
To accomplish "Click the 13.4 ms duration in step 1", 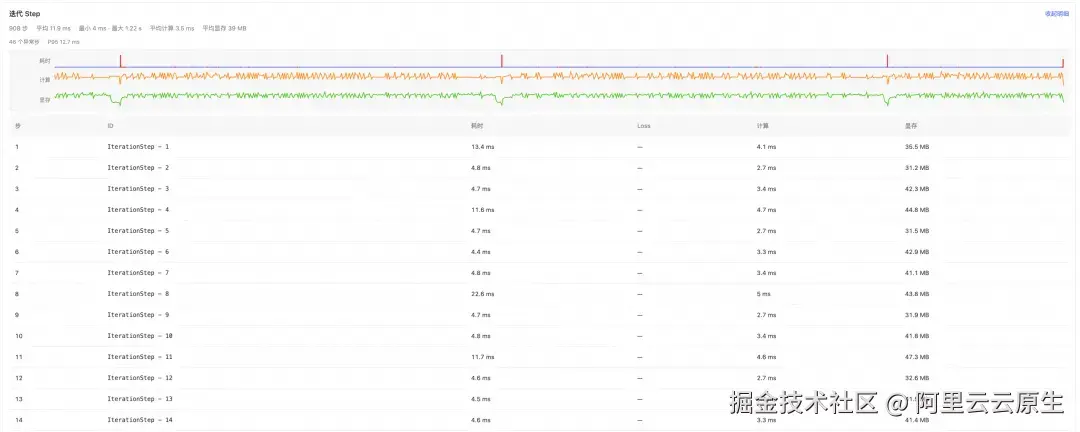I will coord(482,147).
